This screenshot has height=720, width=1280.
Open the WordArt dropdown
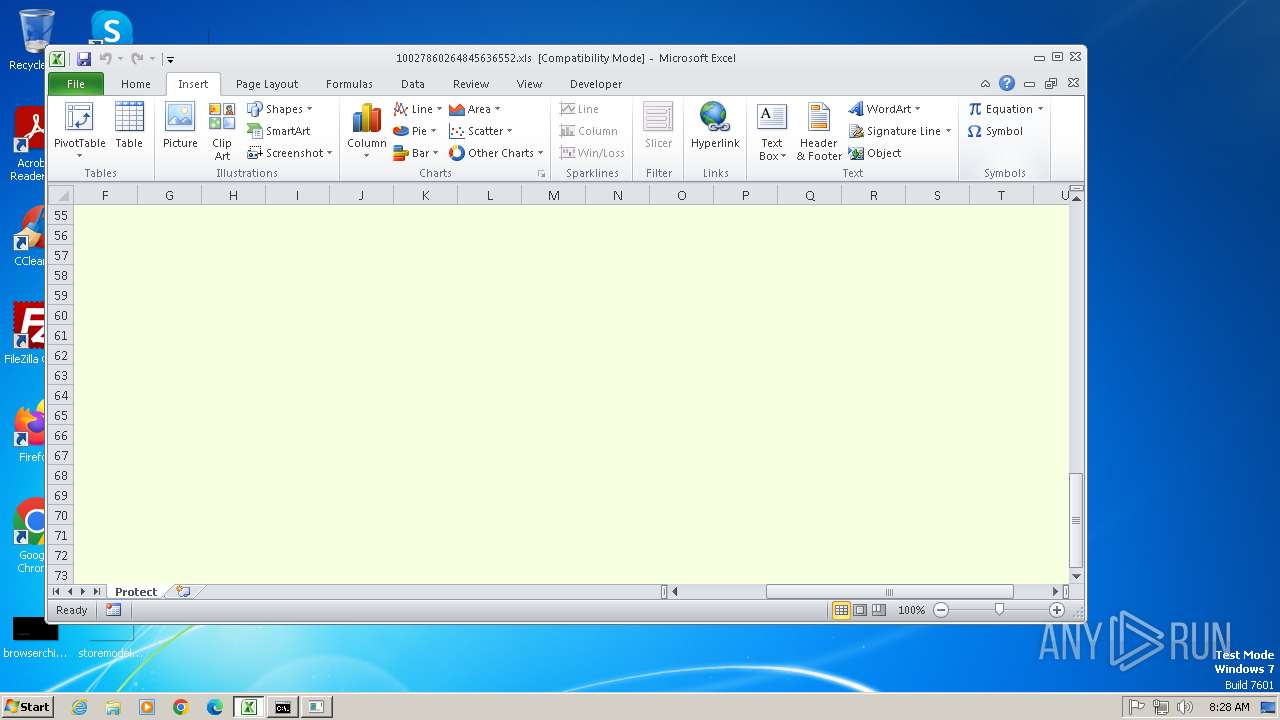tap(885, 109)
